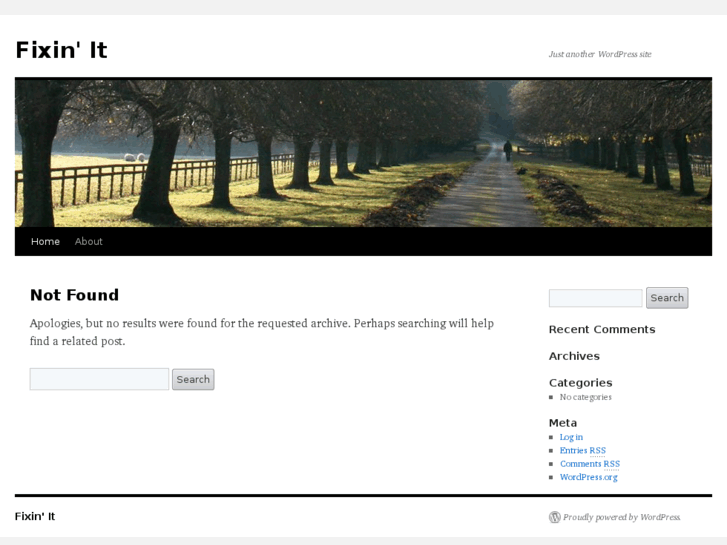Click the Archives heading
This screenshot has width=727, height=545.
pyautogui.click(x=574, y=356)
